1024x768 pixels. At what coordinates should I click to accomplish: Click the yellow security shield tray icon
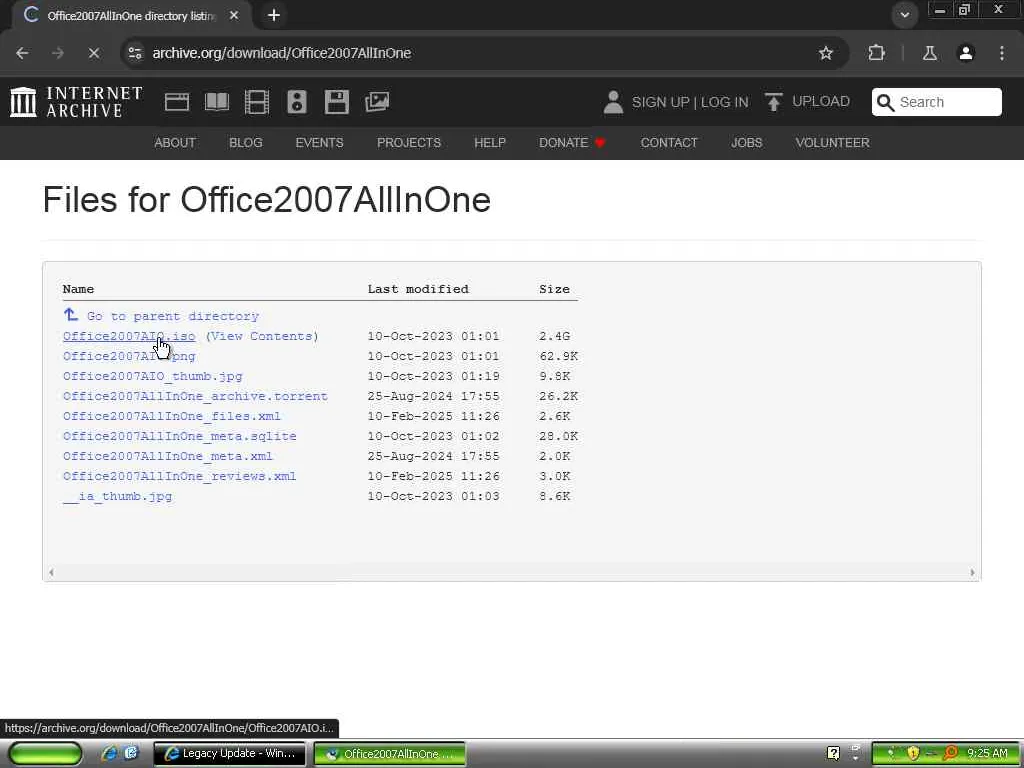coord(913,753)
